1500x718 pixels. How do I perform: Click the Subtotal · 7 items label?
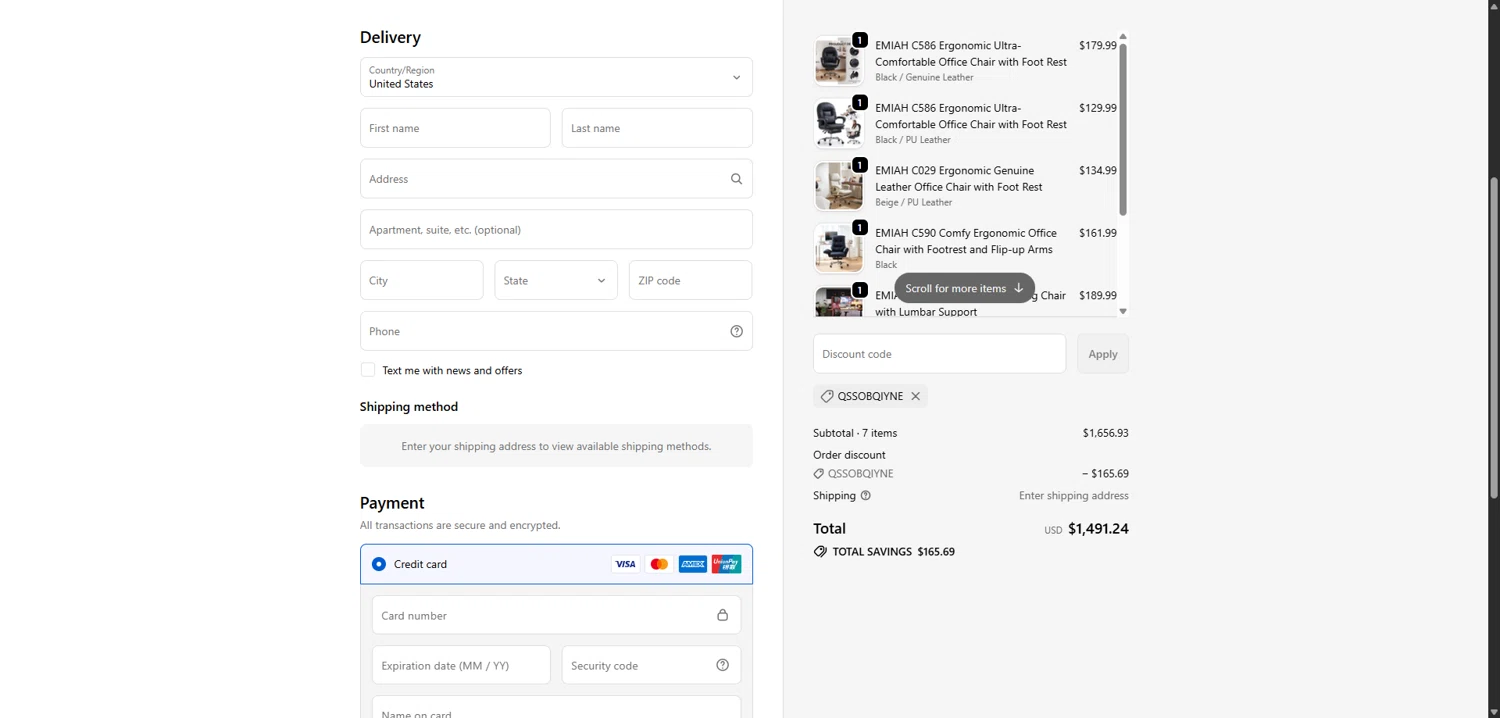[x=855, y=433]
